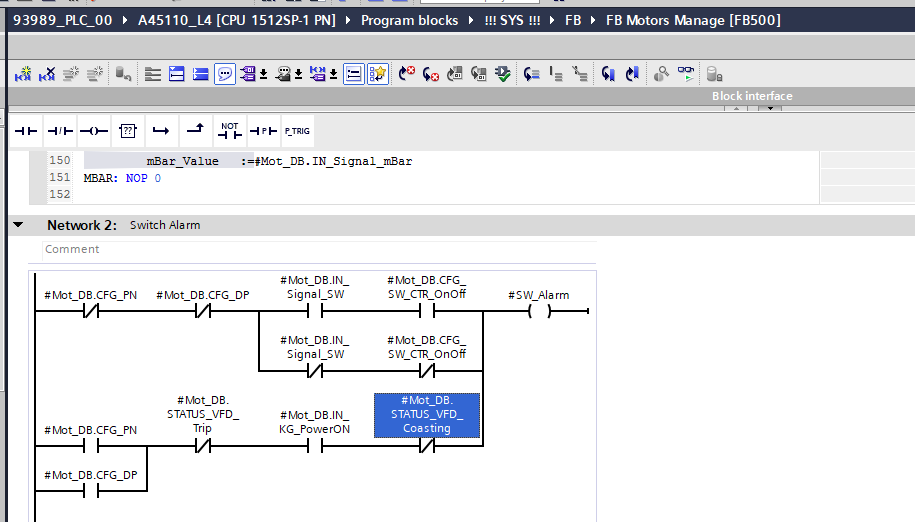Screen dimensions: 915x522
Task: Select the #SW_Alarm output coil
Action: (539, 311)
